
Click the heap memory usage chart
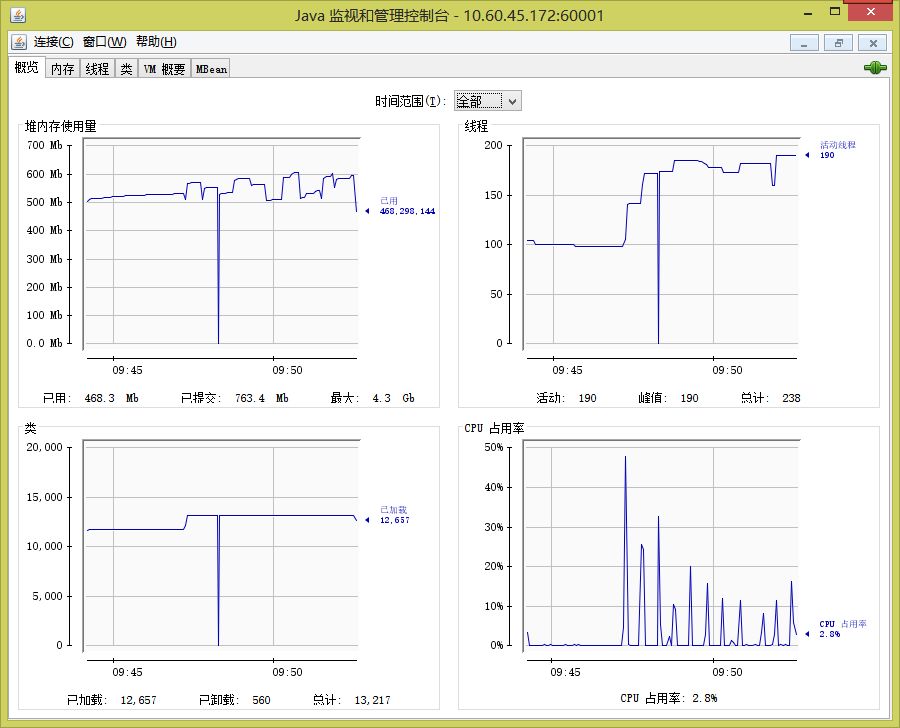pos(222,243)
